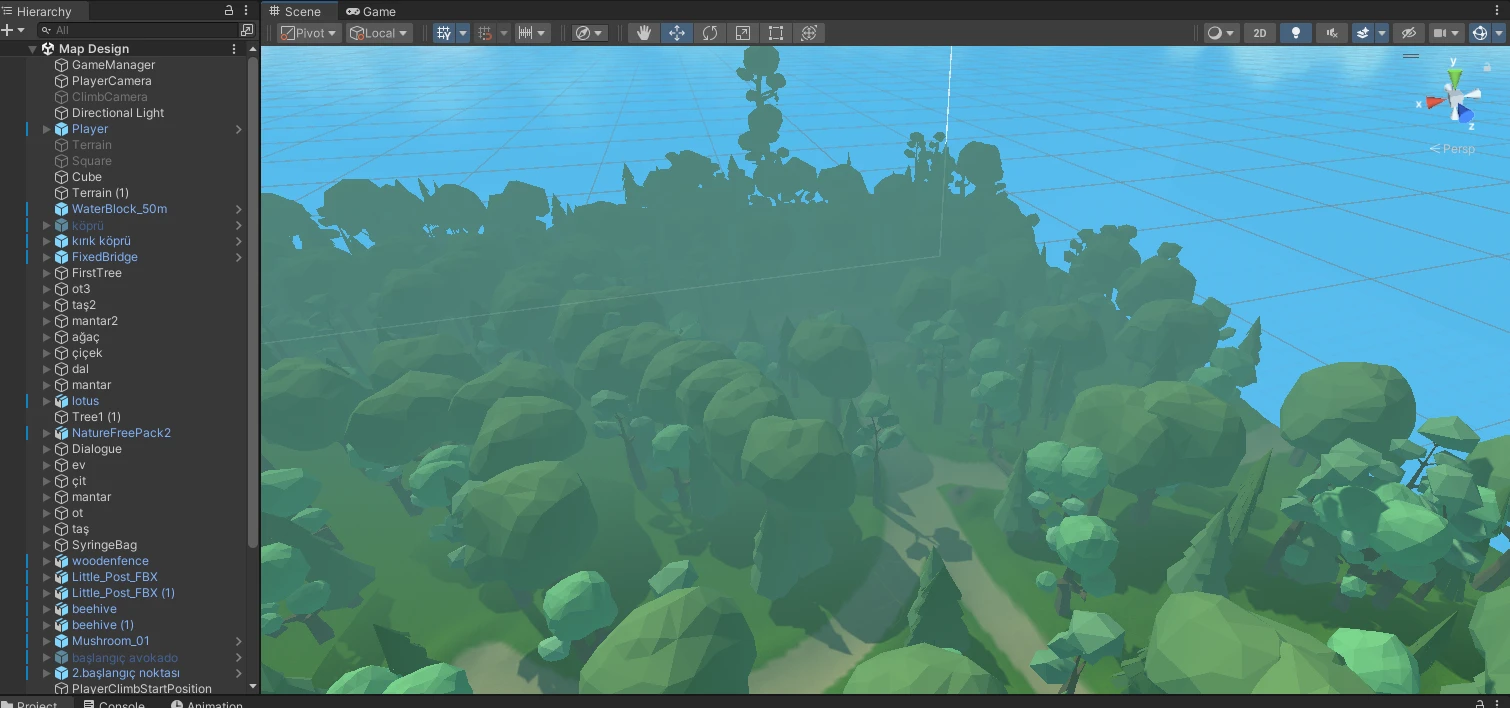Image resolution: width=1510 pixels, height=708 pixels.
Task: Open the Animation tab
Action: tap(207, 704)
